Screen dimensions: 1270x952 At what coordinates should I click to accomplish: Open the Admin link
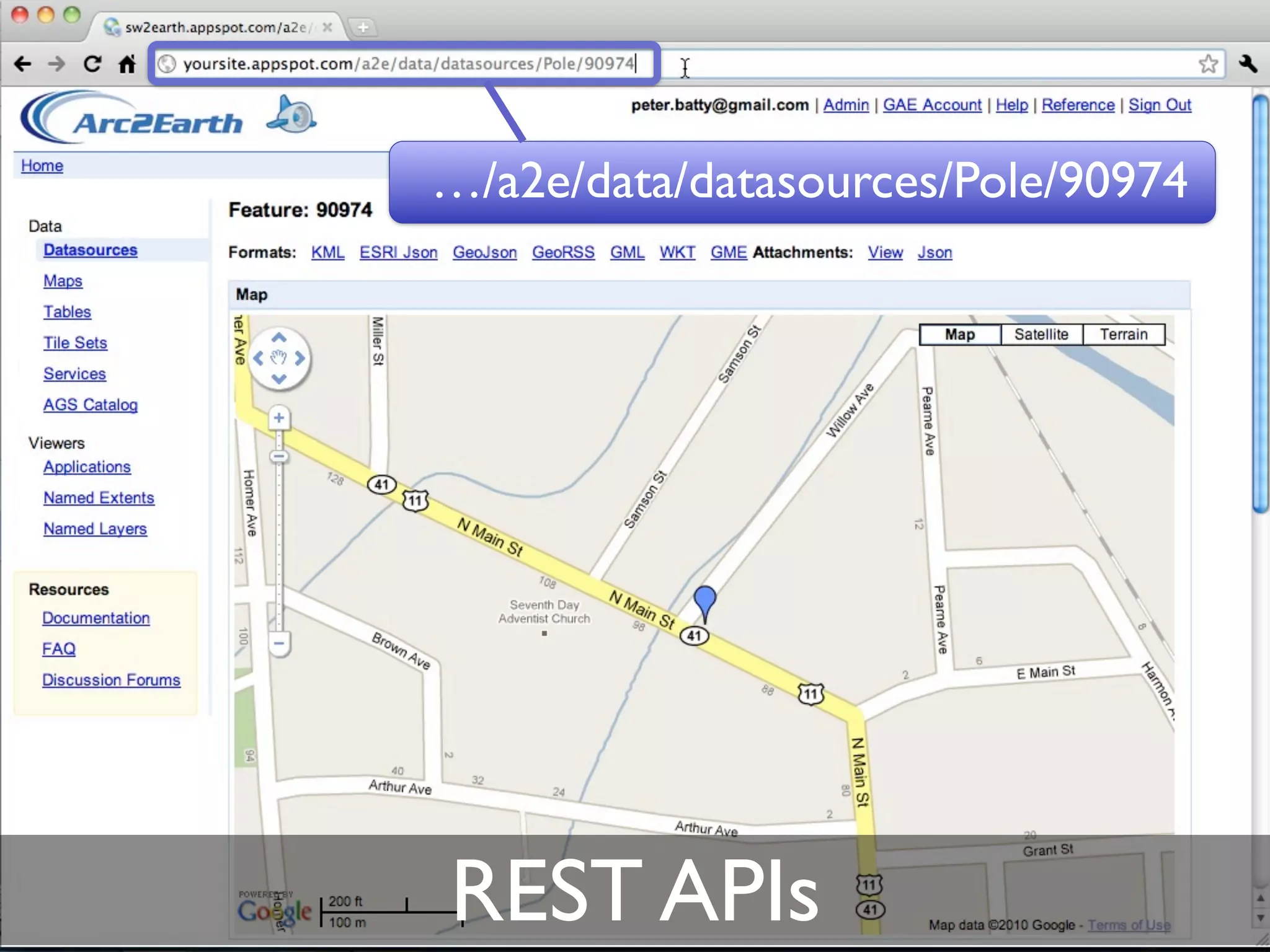click(846, 105)
